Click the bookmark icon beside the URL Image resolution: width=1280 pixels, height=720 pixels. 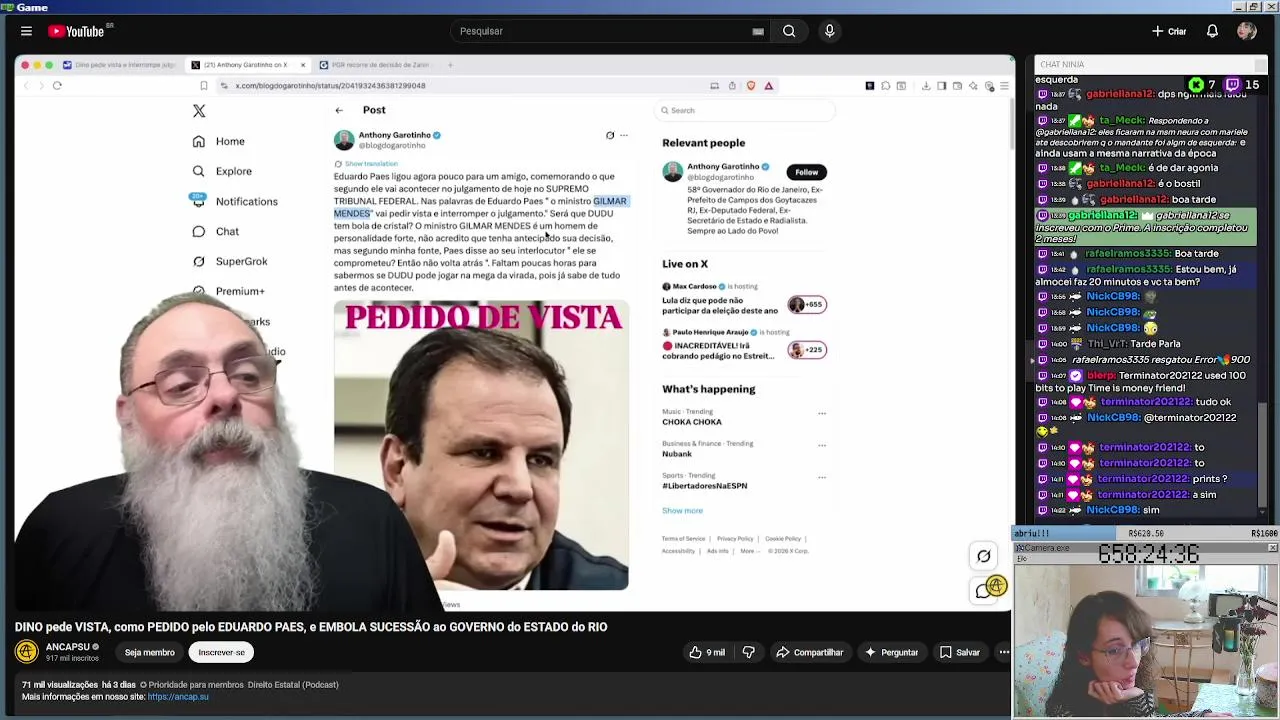[204, 85]
